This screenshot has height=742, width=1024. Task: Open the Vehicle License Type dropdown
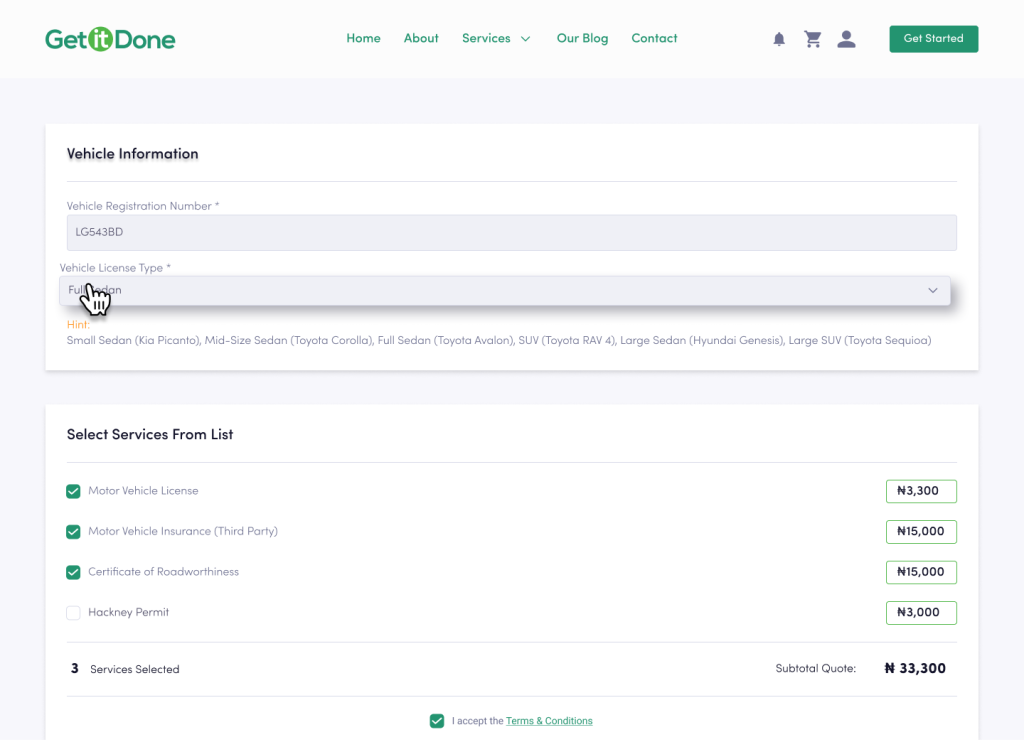click(504, 291)
